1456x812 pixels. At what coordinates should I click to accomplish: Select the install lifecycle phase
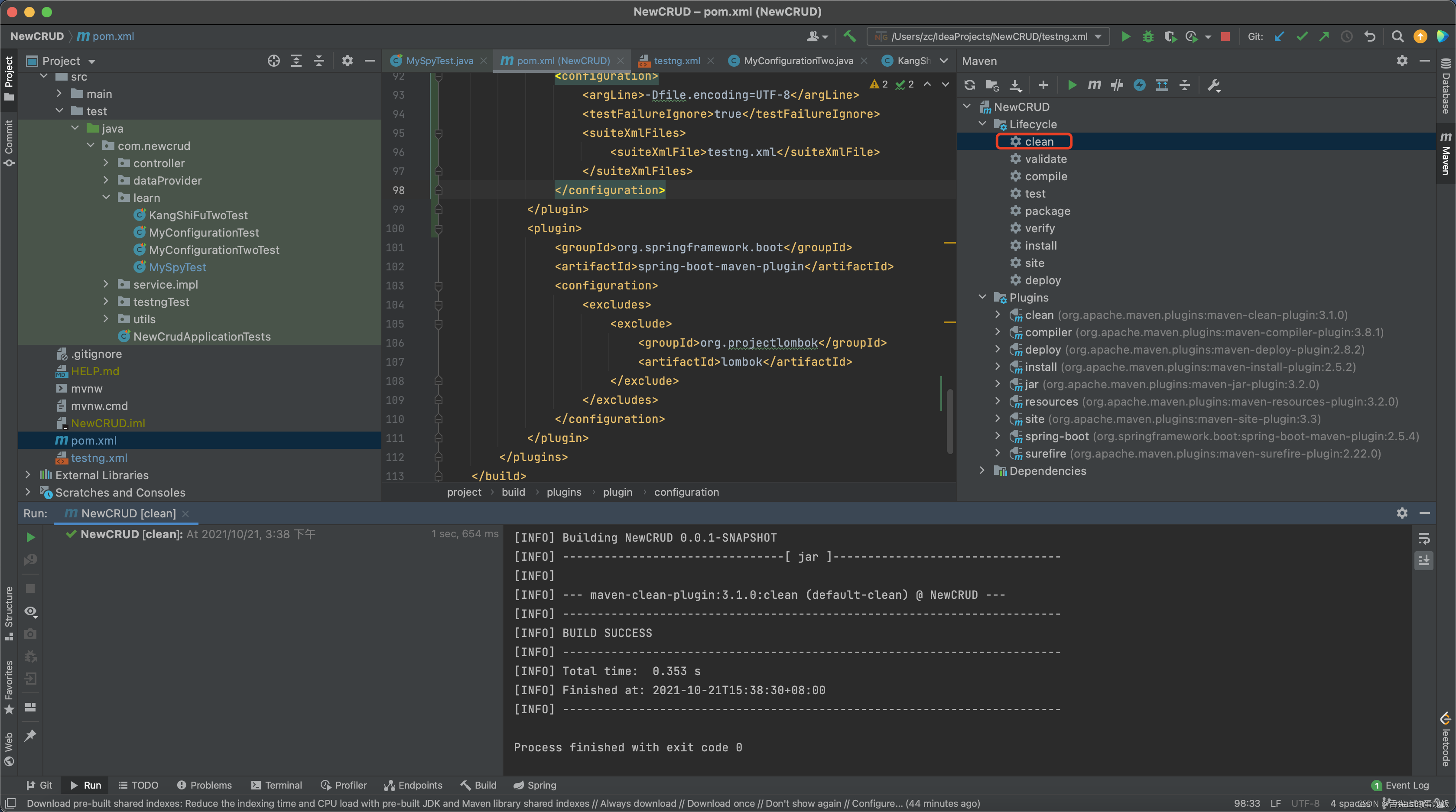tap(1040, 245)
